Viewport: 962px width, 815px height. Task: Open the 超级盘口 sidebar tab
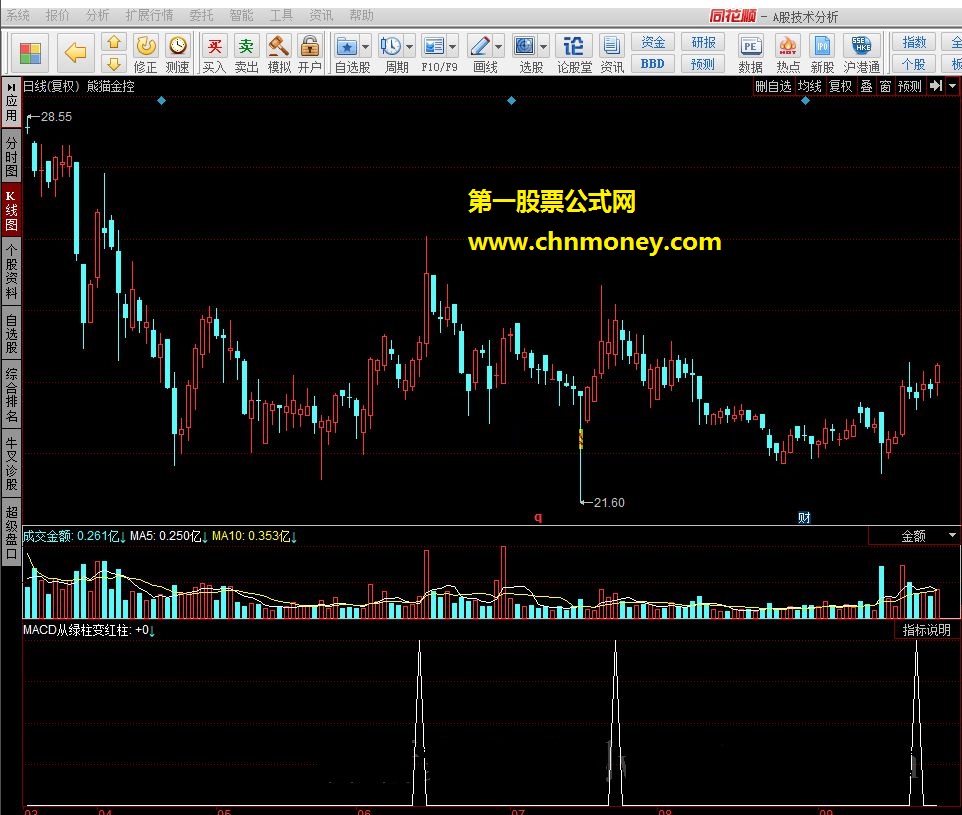pos(11,533)
